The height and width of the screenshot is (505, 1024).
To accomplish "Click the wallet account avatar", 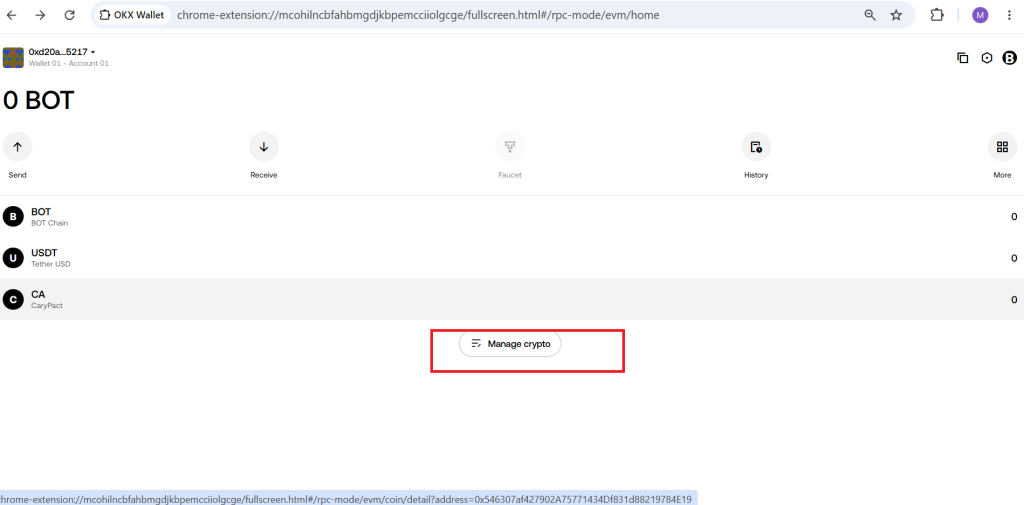I will 13,57.
